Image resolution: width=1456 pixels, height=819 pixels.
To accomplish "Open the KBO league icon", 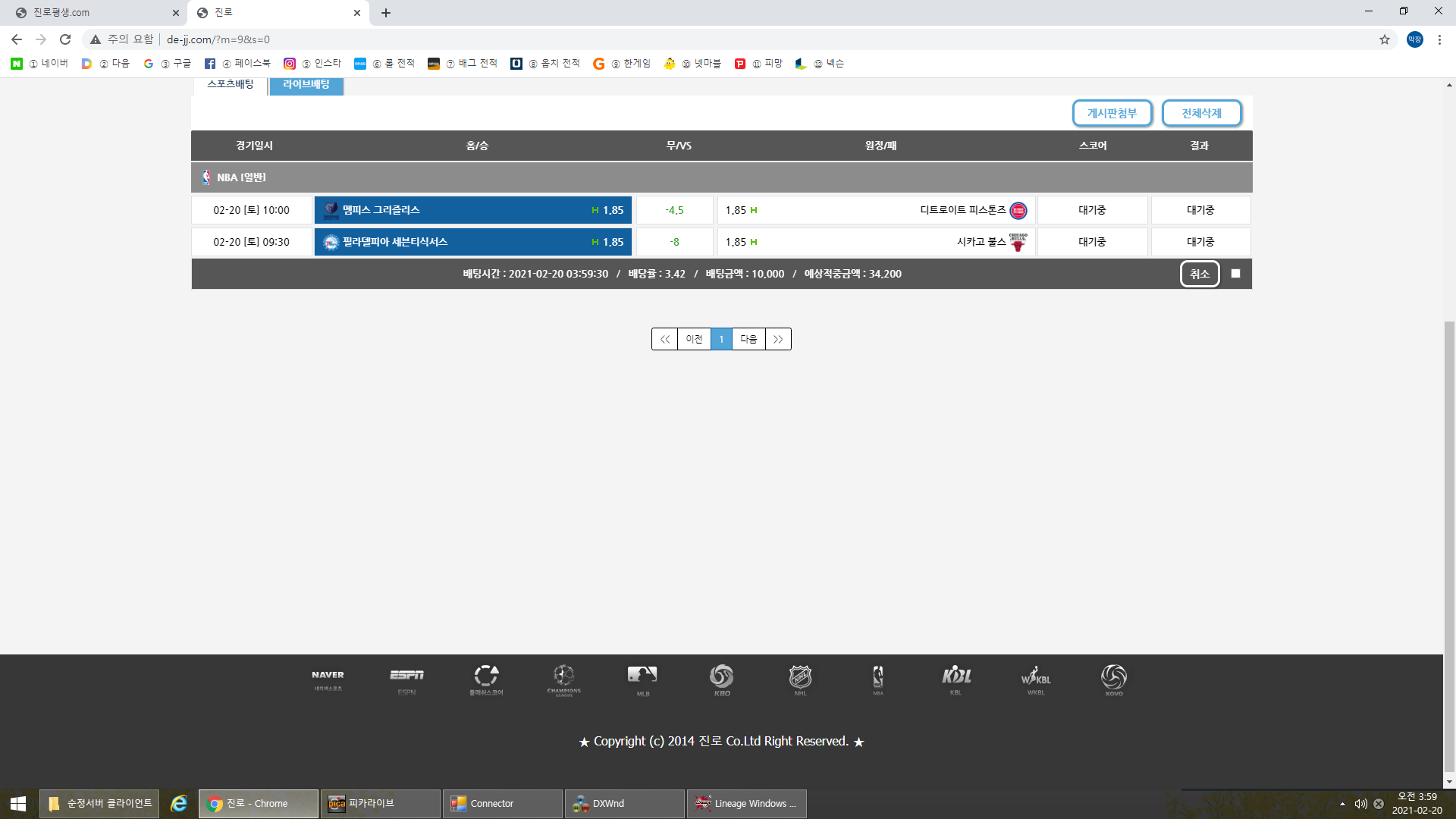I will click(721, 679).
